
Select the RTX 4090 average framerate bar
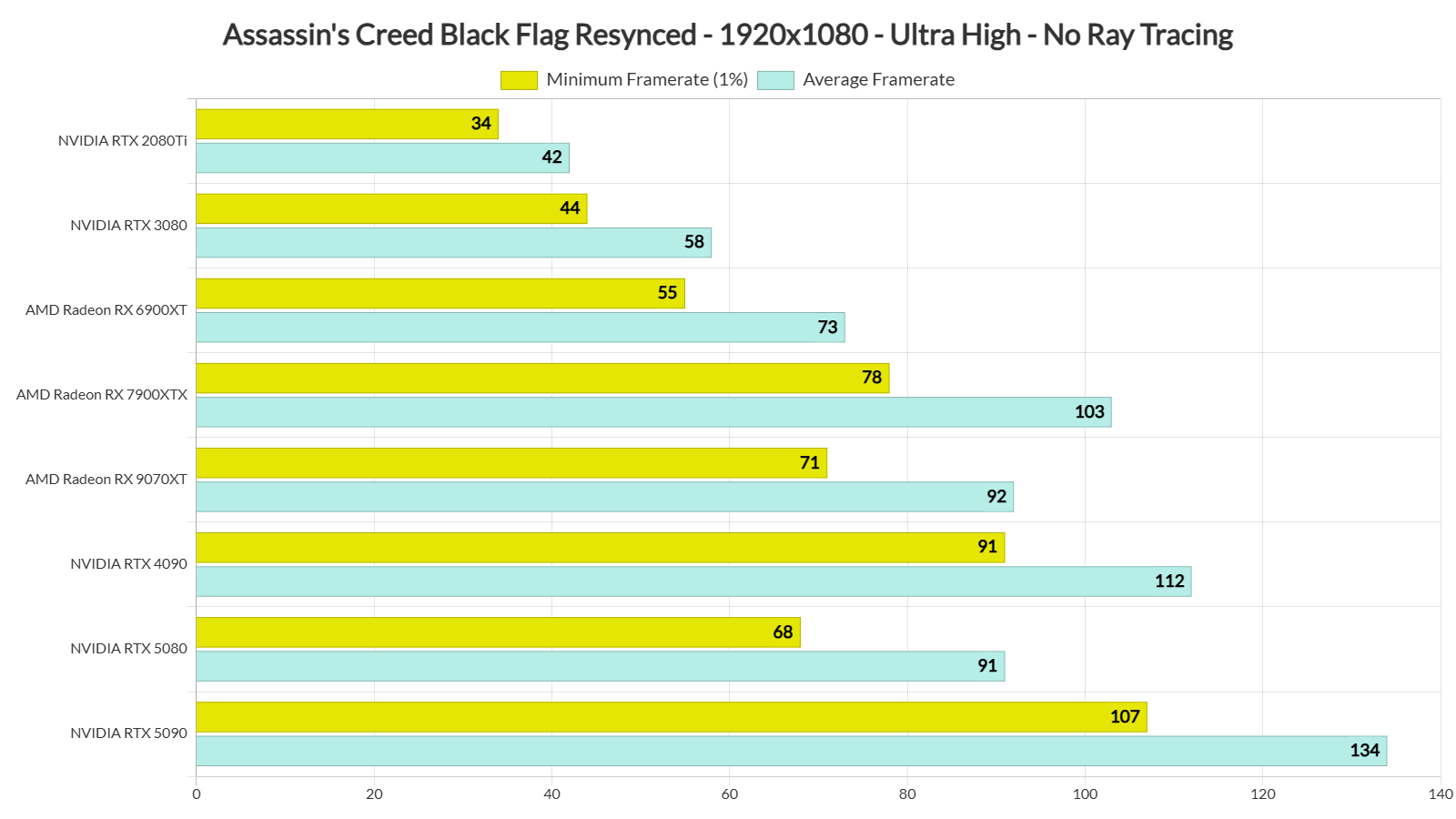(693, 581)
